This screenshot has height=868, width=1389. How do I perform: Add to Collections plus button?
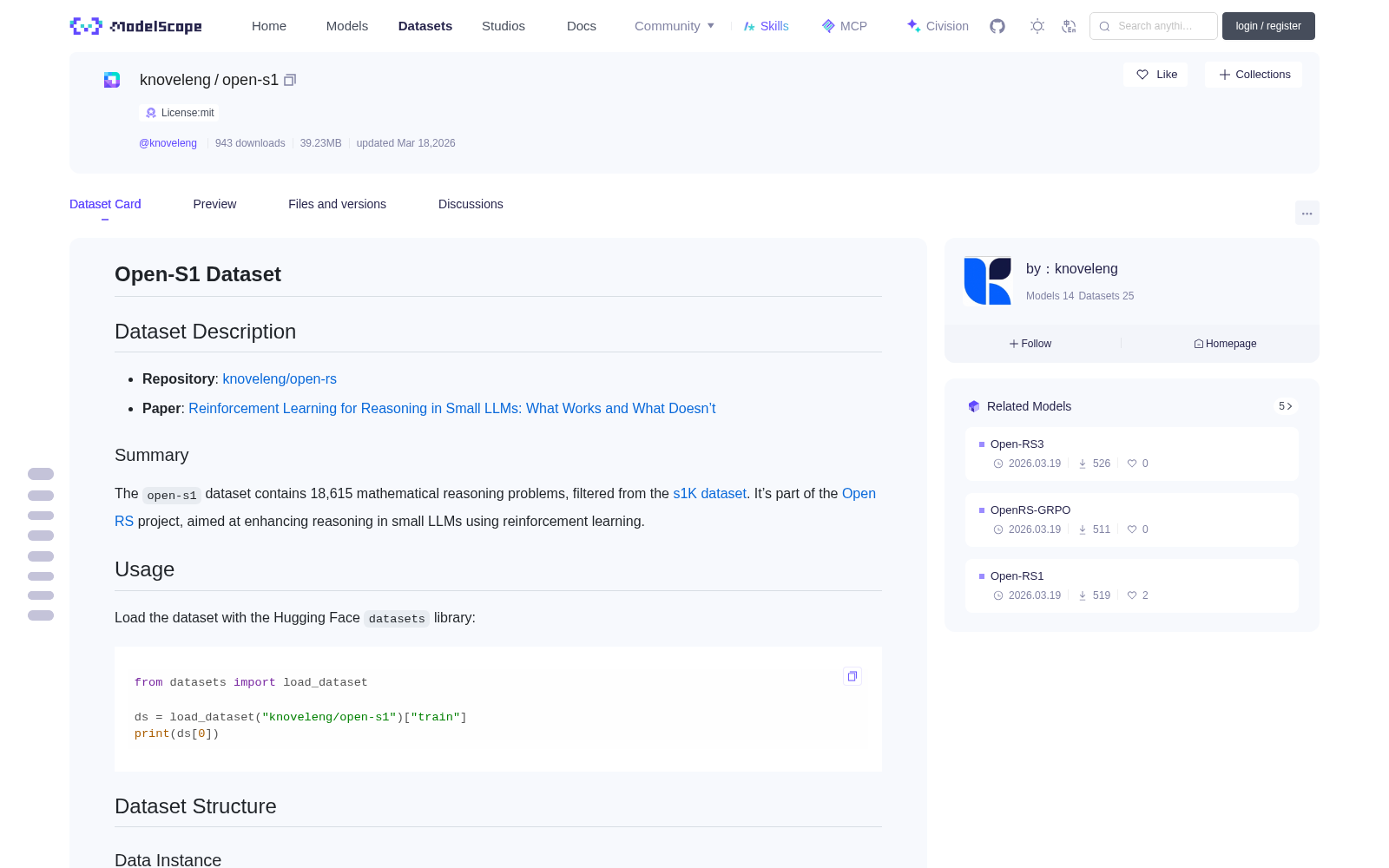1254,75
